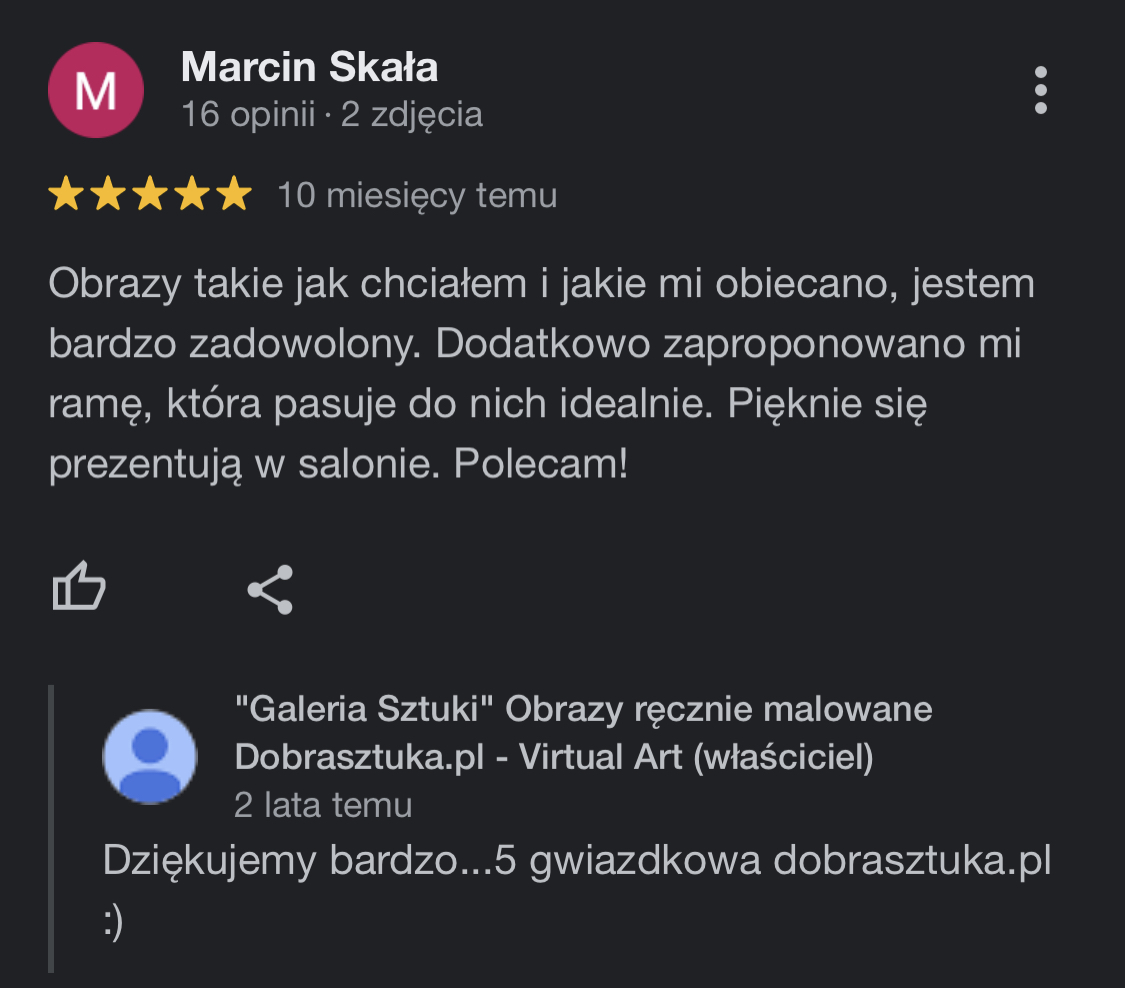The image size is (1125, 988).
Task: Open Marcin Skała's profile via name
Action: coord(309,68)
